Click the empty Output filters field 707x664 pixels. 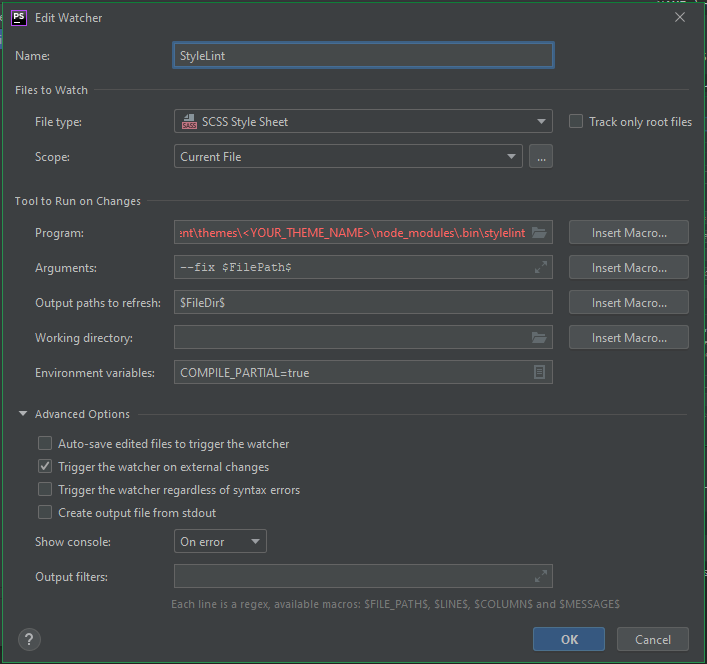tap(363, 576)
